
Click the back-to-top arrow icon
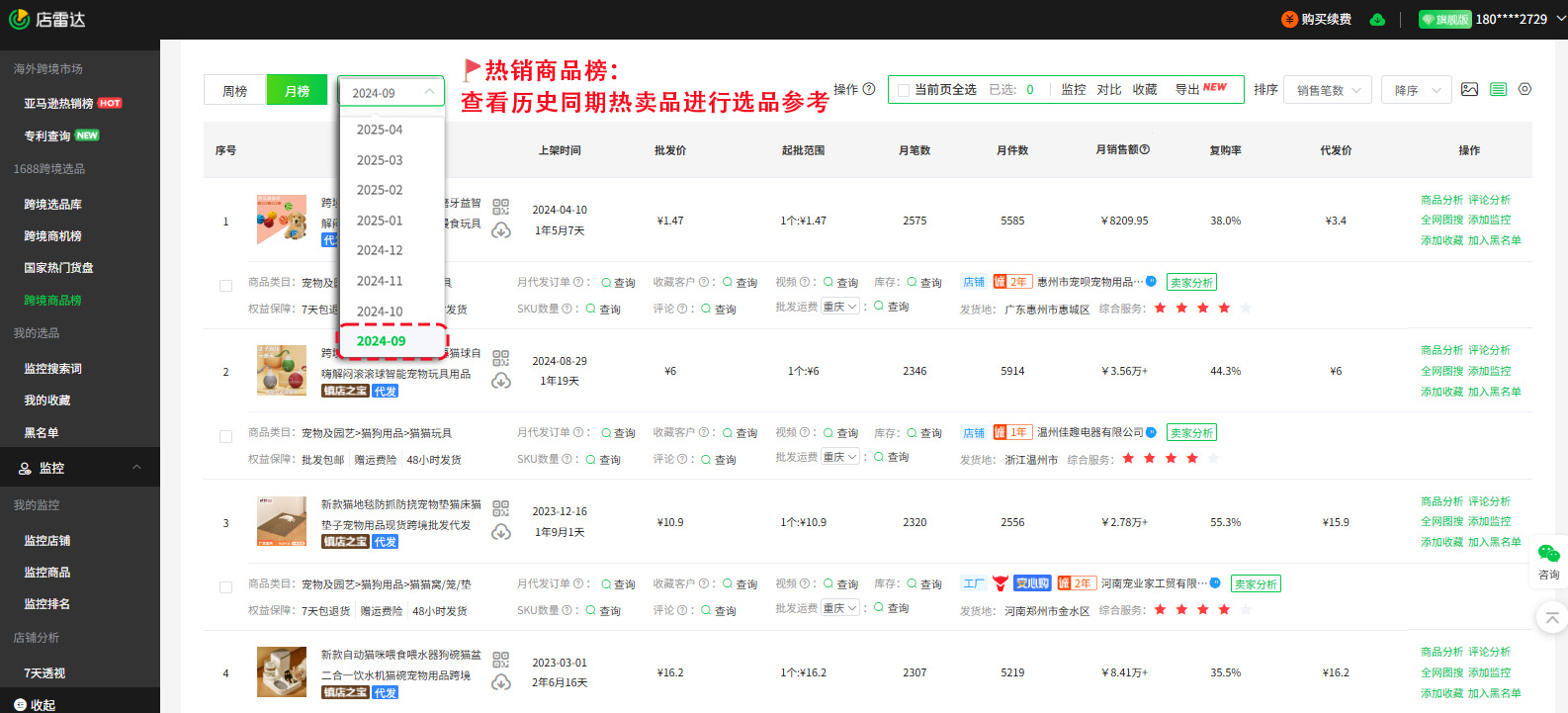point(1551,618)
